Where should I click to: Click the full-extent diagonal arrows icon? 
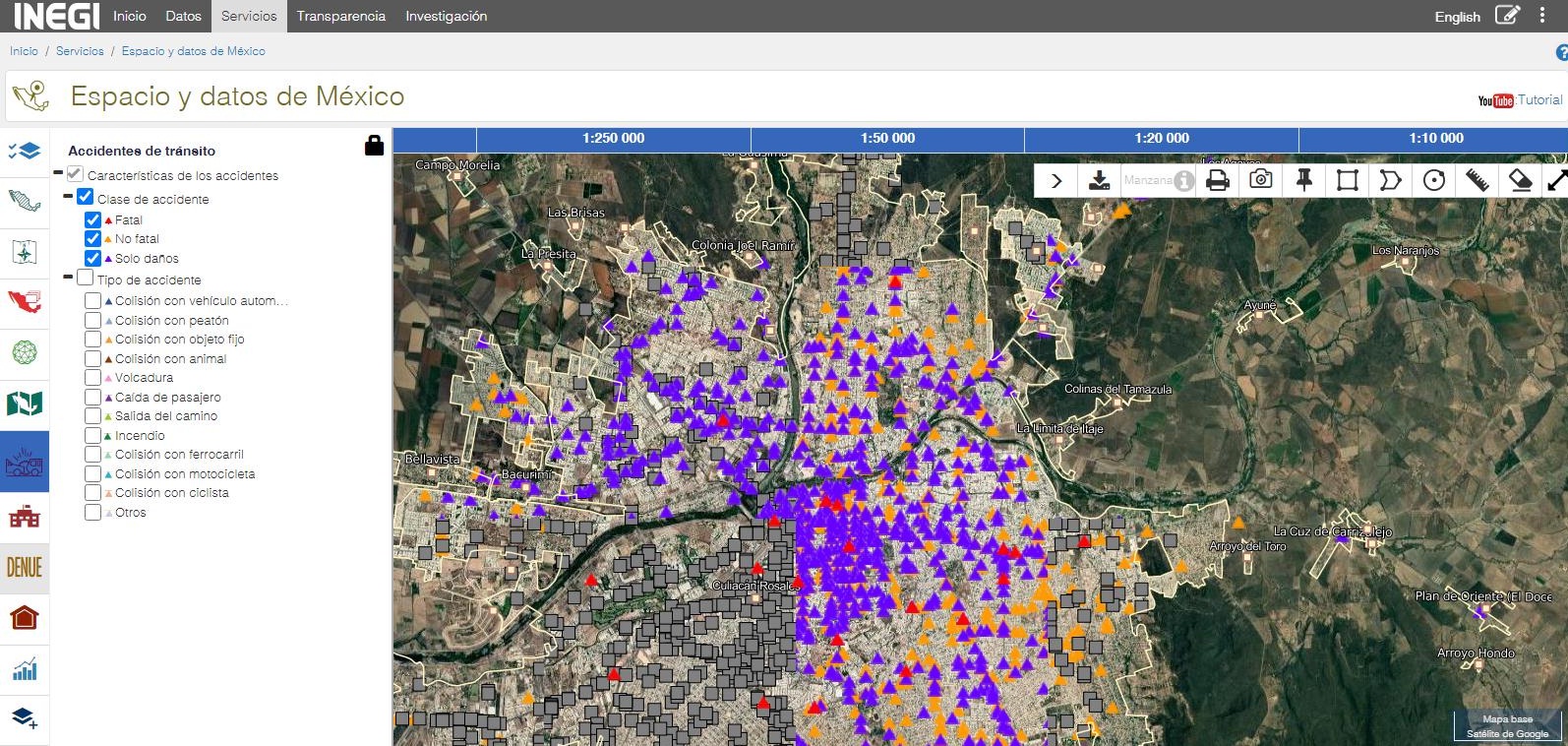[1558, 180]
